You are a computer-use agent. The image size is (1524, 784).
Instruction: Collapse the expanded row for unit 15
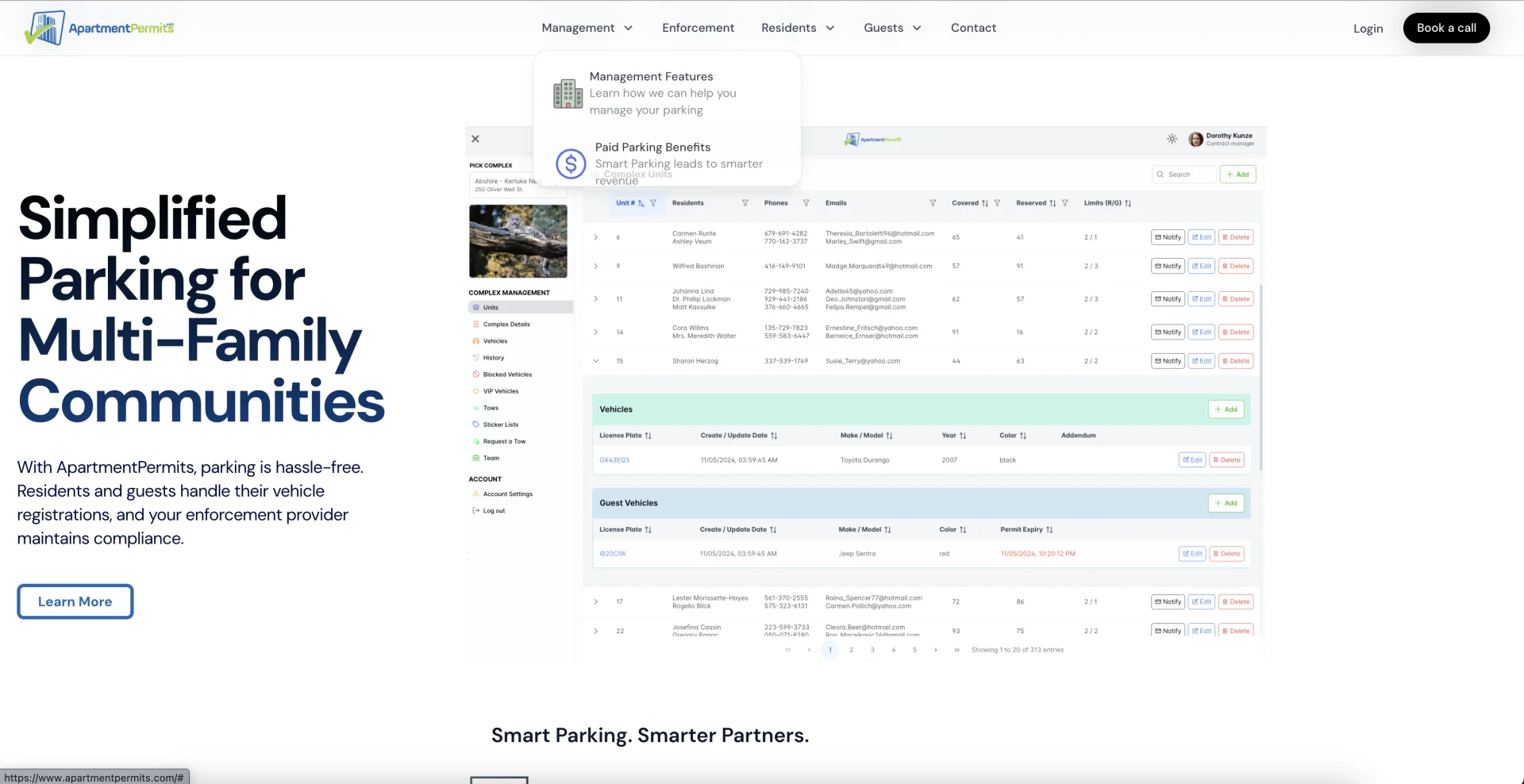[595, 360]
